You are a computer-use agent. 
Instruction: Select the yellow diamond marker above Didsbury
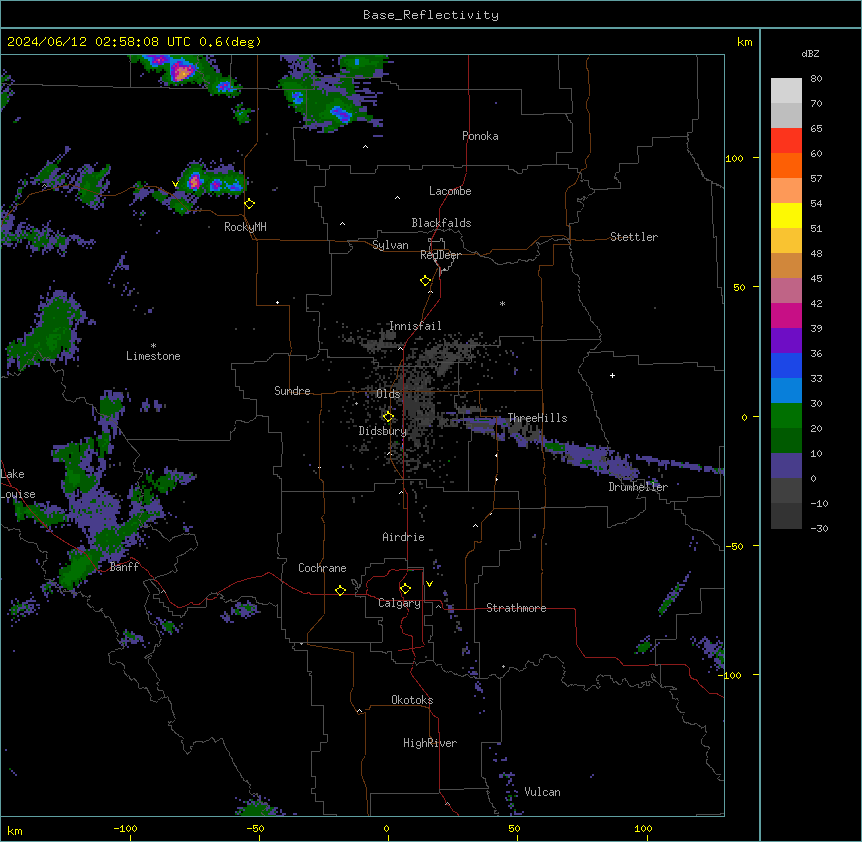click(x=388, y=417)
